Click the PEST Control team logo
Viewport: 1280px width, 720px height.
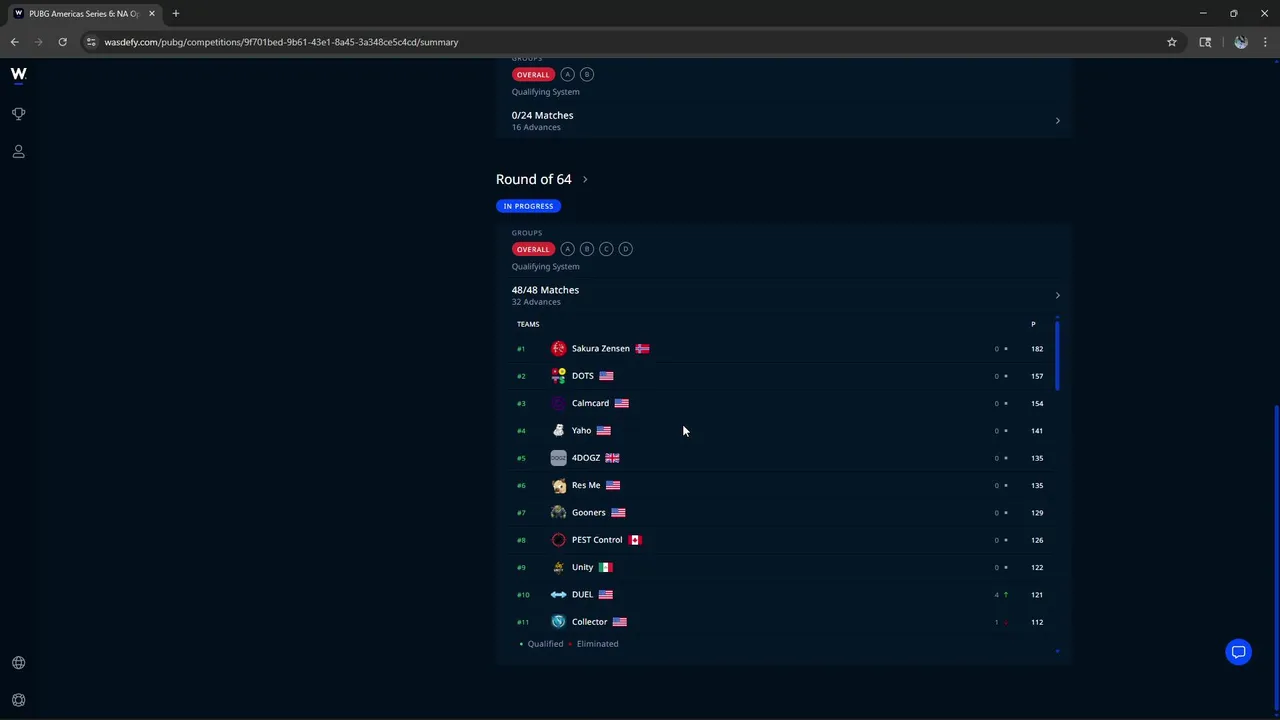pyautogui.click(x=558, y=540)
